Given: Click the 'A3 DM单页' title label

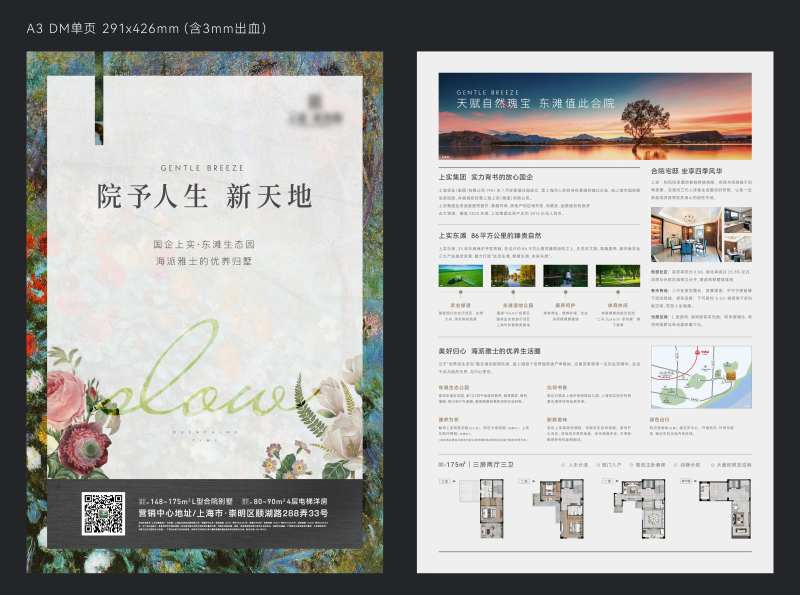Looking at the screenshot, I should tap(62, 28).
